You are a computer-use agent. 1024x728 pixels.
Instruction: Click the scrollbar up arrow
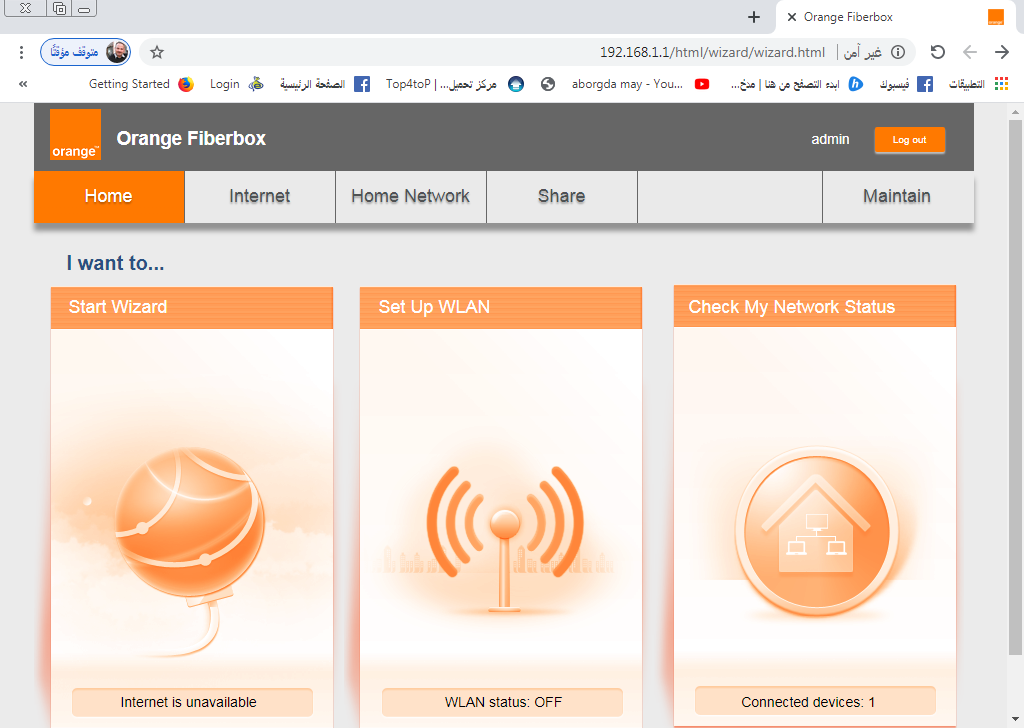click(1015, 112)
